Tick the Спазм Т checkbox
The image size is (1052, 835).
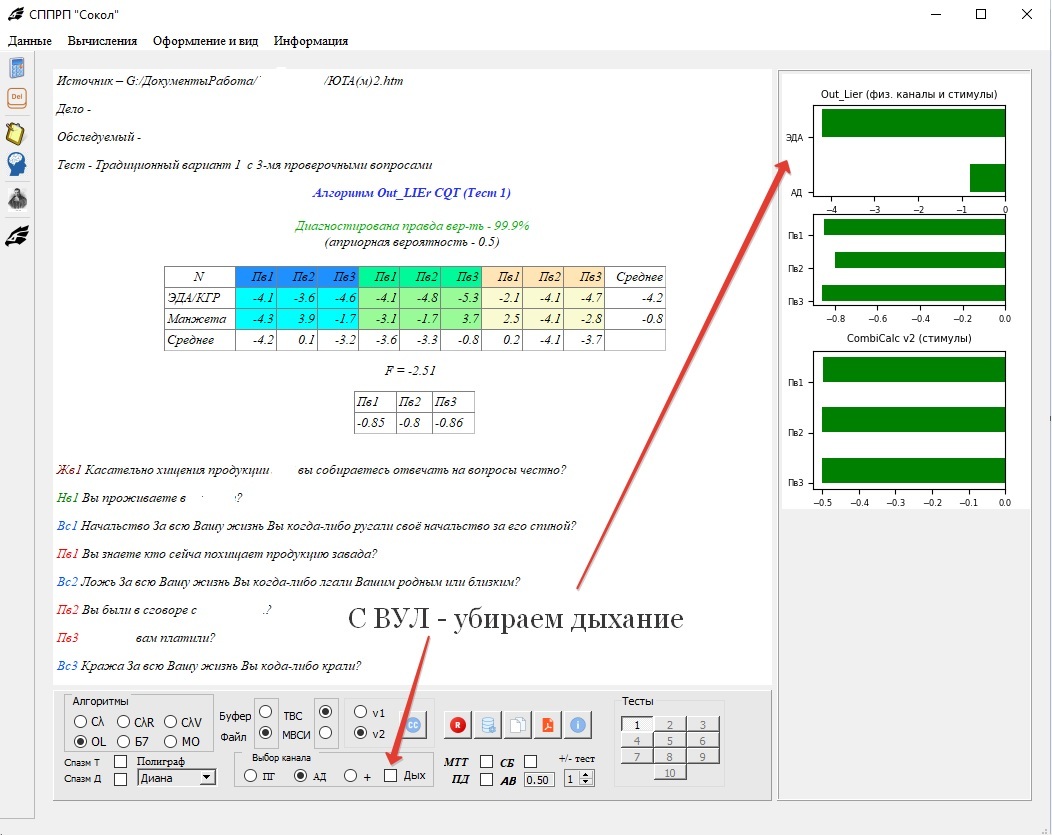(x=120, y=762)
